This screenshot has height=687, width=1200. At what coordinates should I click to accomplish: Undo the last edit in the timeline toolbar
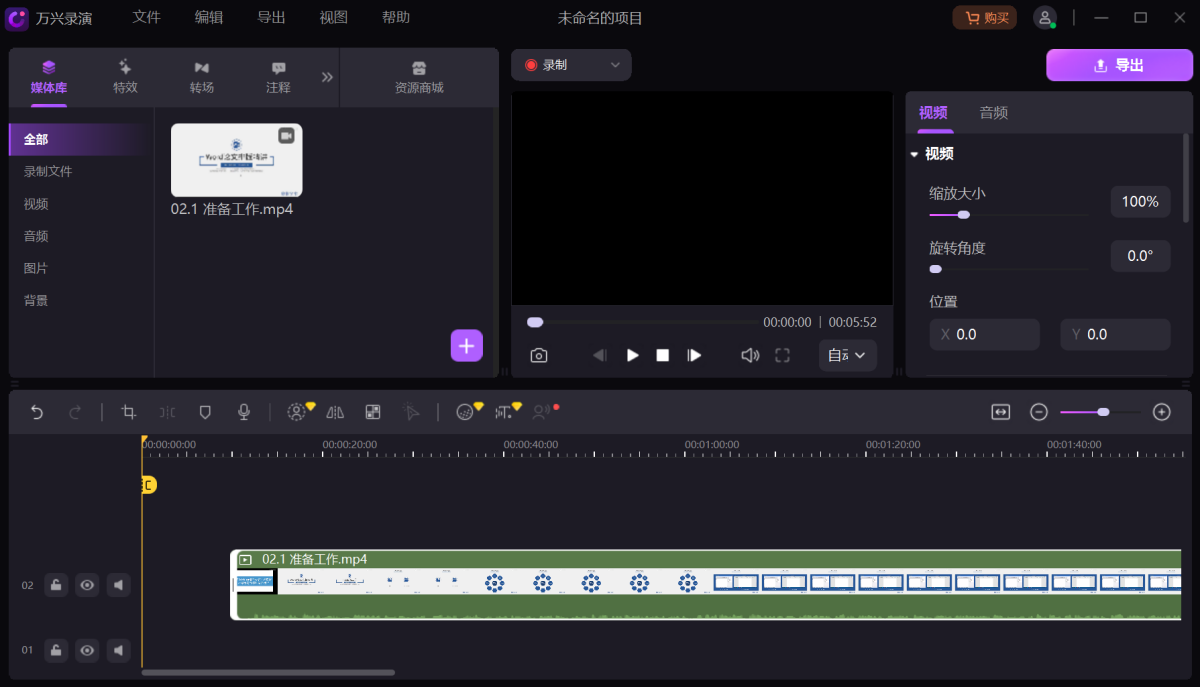tap(37, 412)
